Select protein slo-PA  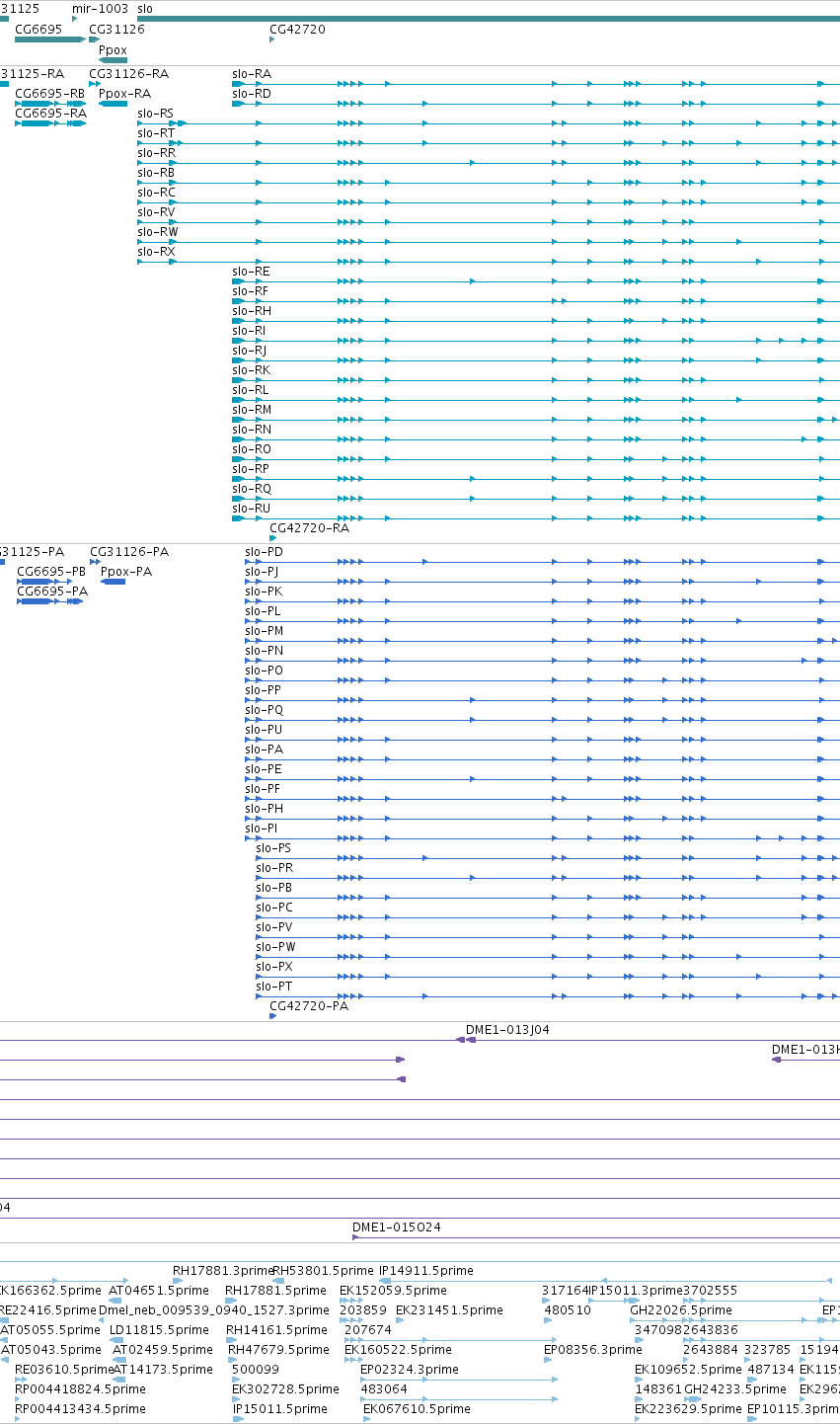tap(264, 750)
